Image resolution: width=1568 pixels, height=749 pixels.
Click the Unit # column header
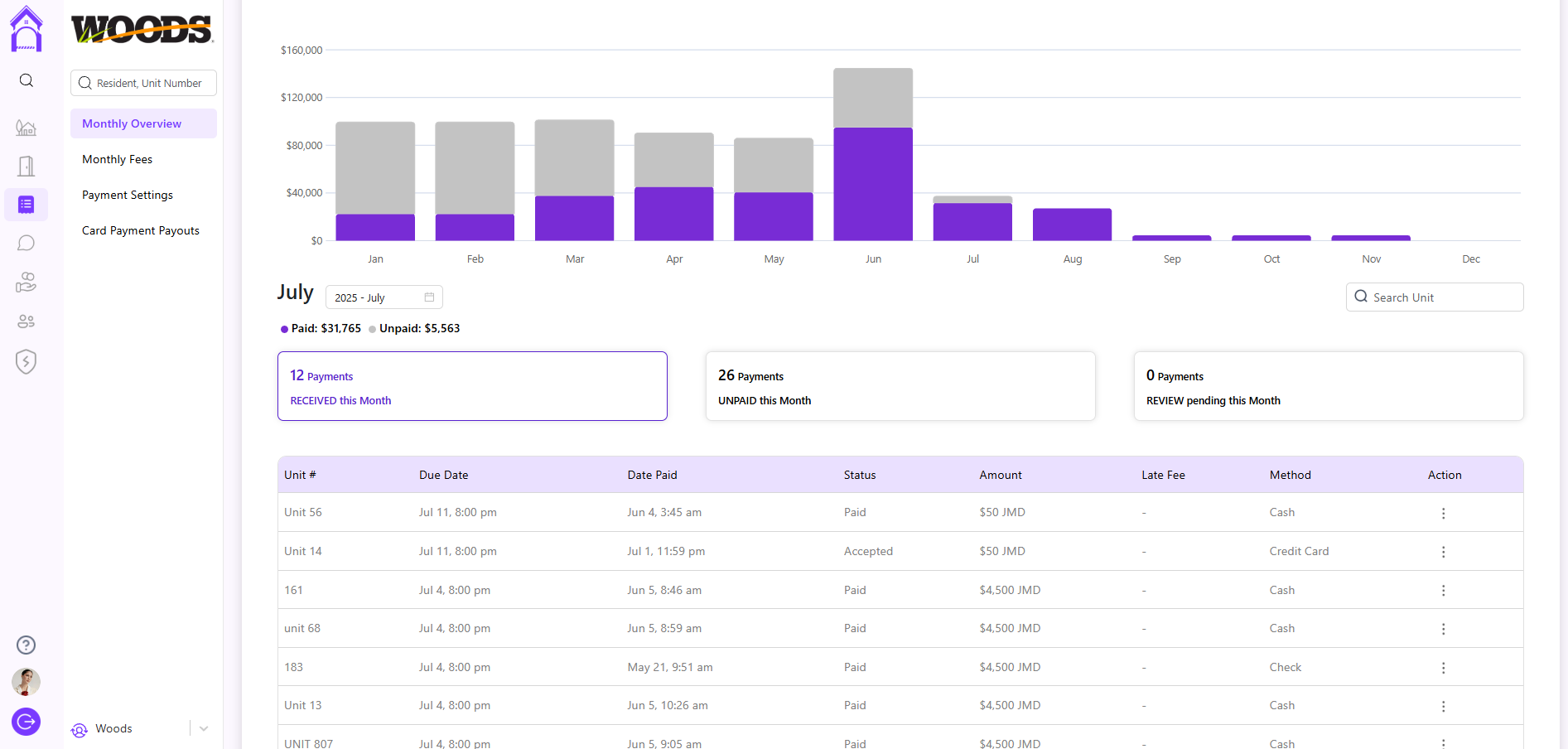(x=300, y=475)
